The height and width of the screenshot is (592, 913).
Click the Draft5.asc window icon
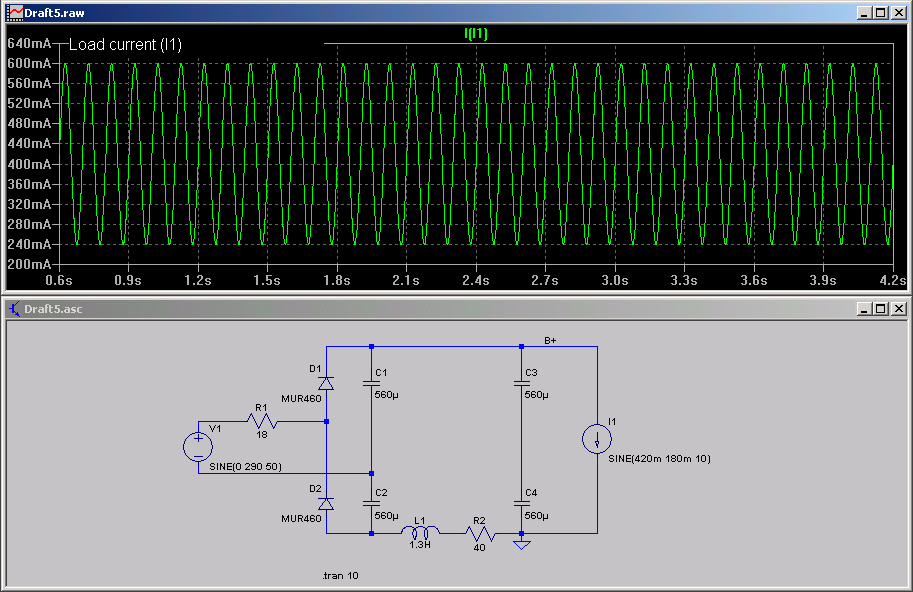click(x=15, y=309)
